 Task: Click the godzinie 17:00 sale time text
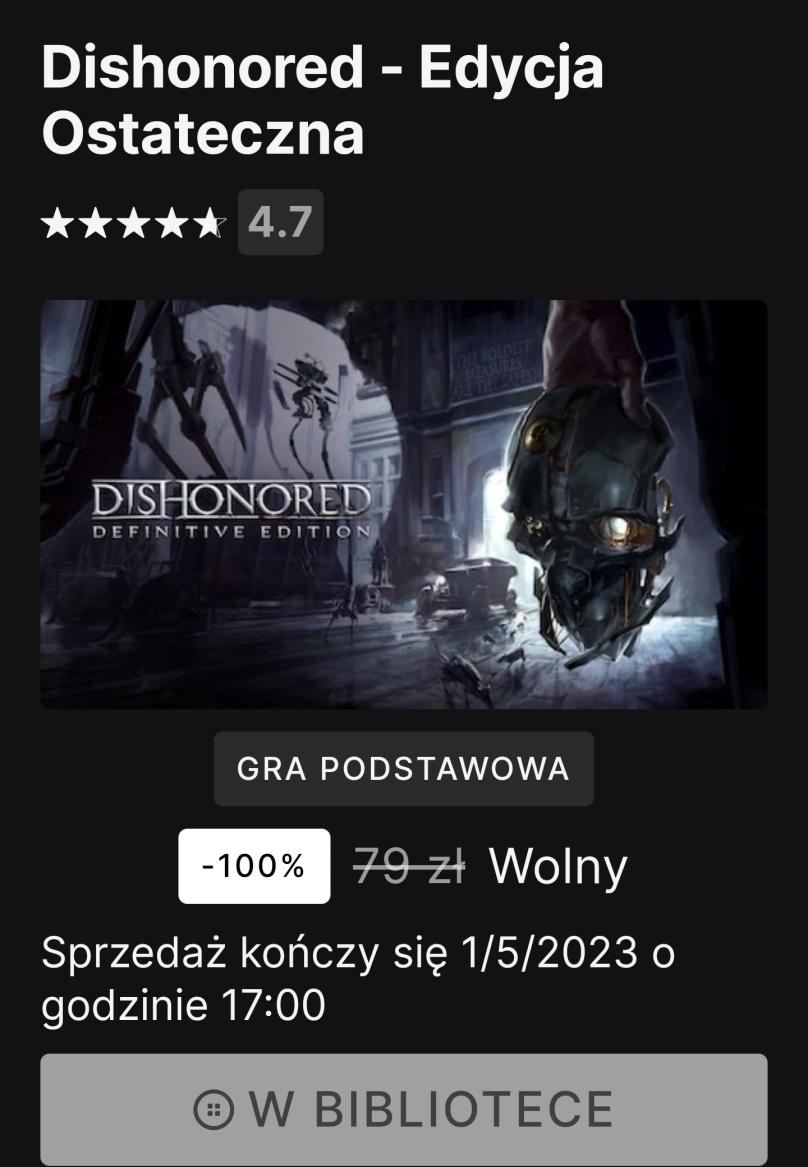(183, 1005)
